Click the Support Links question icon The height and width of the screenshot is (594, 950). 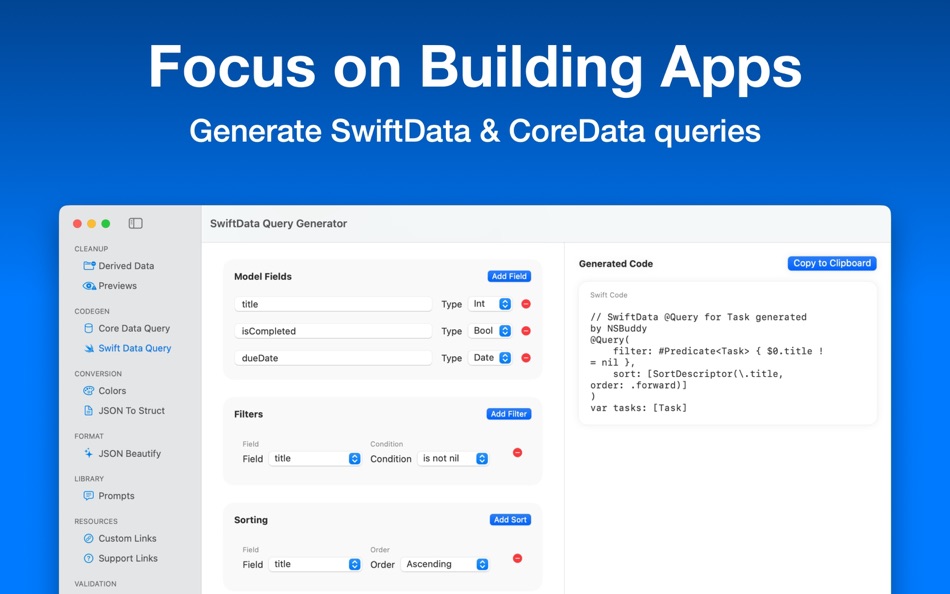click(x=88, y=558)
